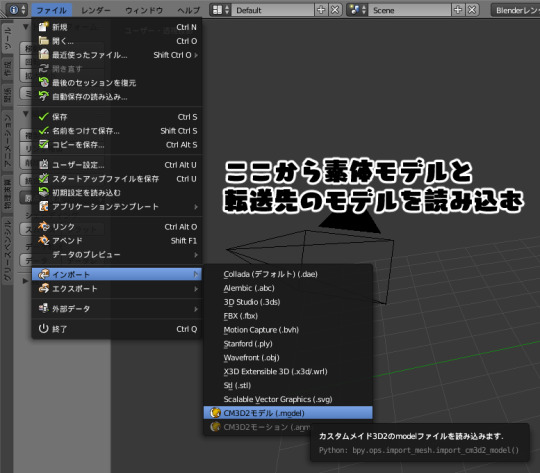Click the Default layout name field
540x473 pixels.
pos(273,10)
